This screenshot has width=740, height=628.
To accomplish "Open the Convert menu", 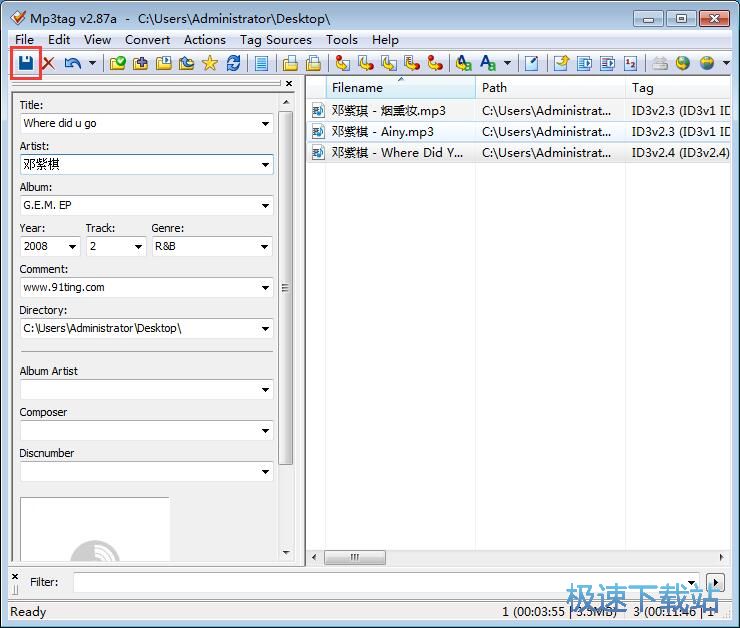I will point(147,40).
